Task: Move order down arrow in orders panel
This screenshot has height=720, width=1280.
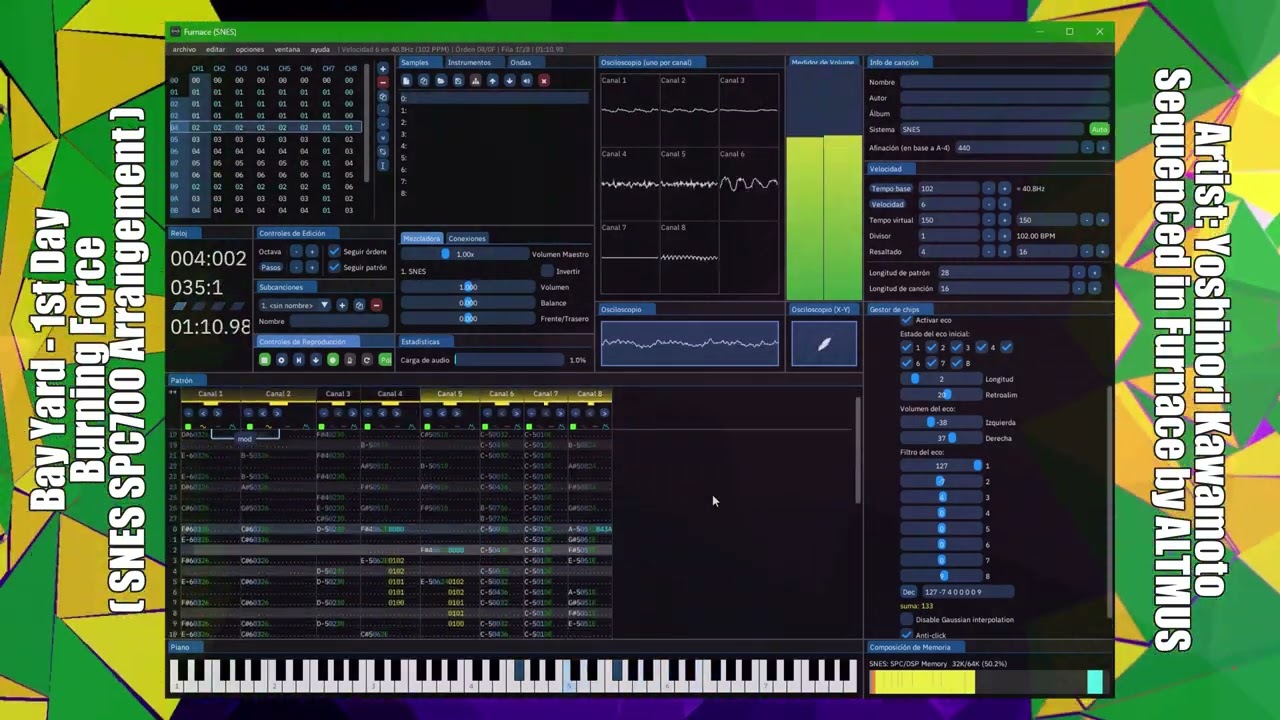Action: pos(383,124)
